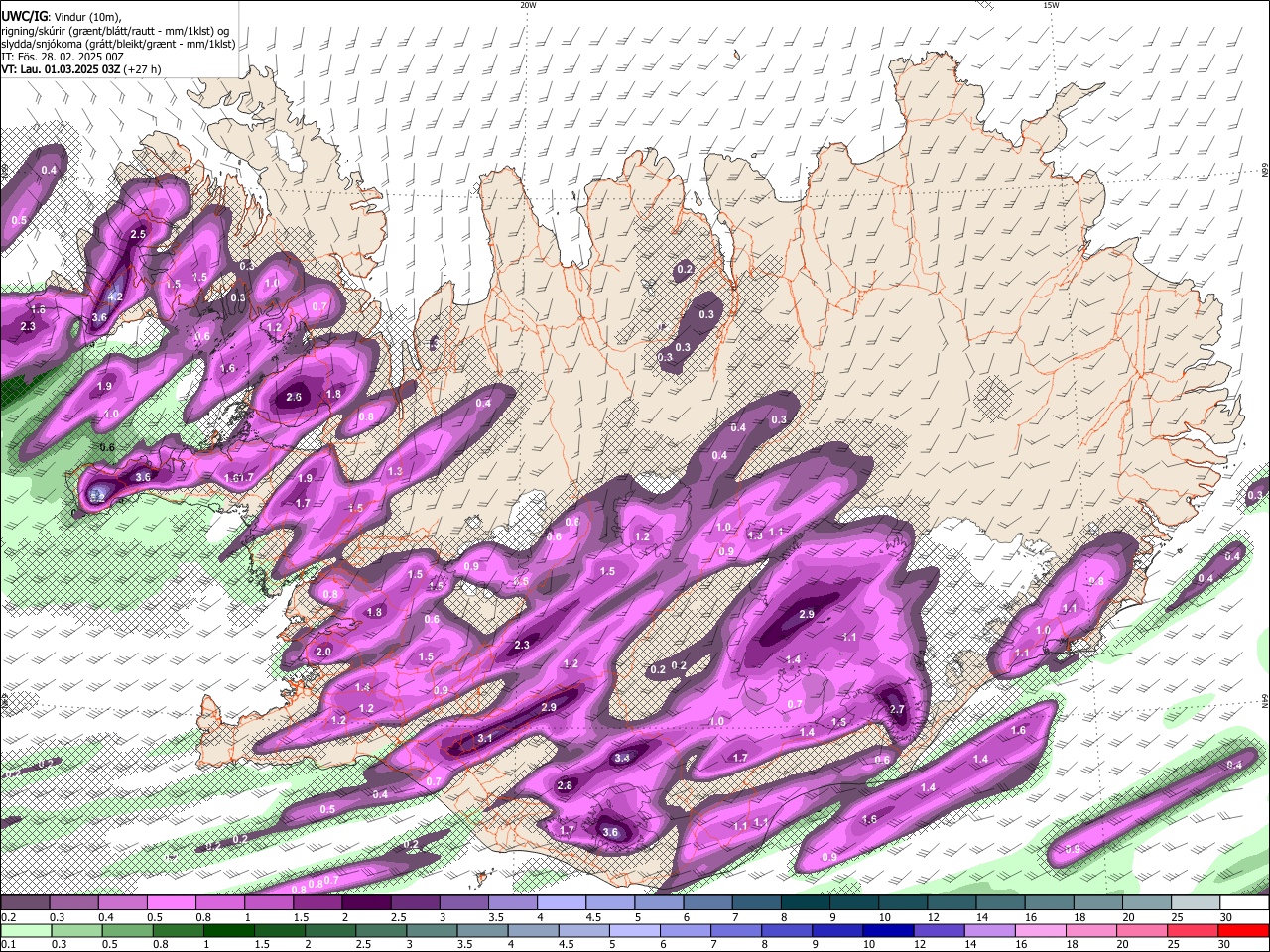
Task: Click the top-row lavender swatch between 4 and 4.5
Action: pyautogui.click(x=562, y=903)
